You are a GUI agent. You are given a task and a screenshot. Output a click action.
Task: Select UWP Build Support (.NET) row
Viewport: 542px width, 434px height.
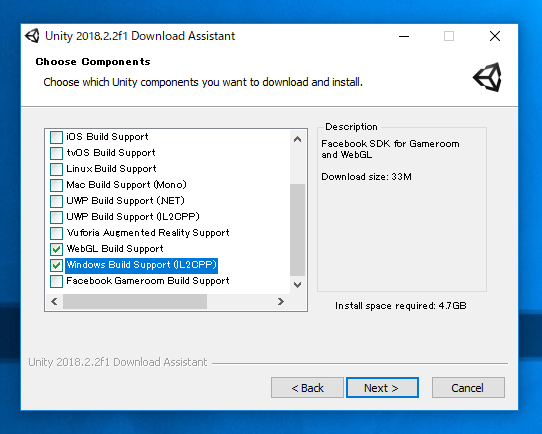[125, 201]
